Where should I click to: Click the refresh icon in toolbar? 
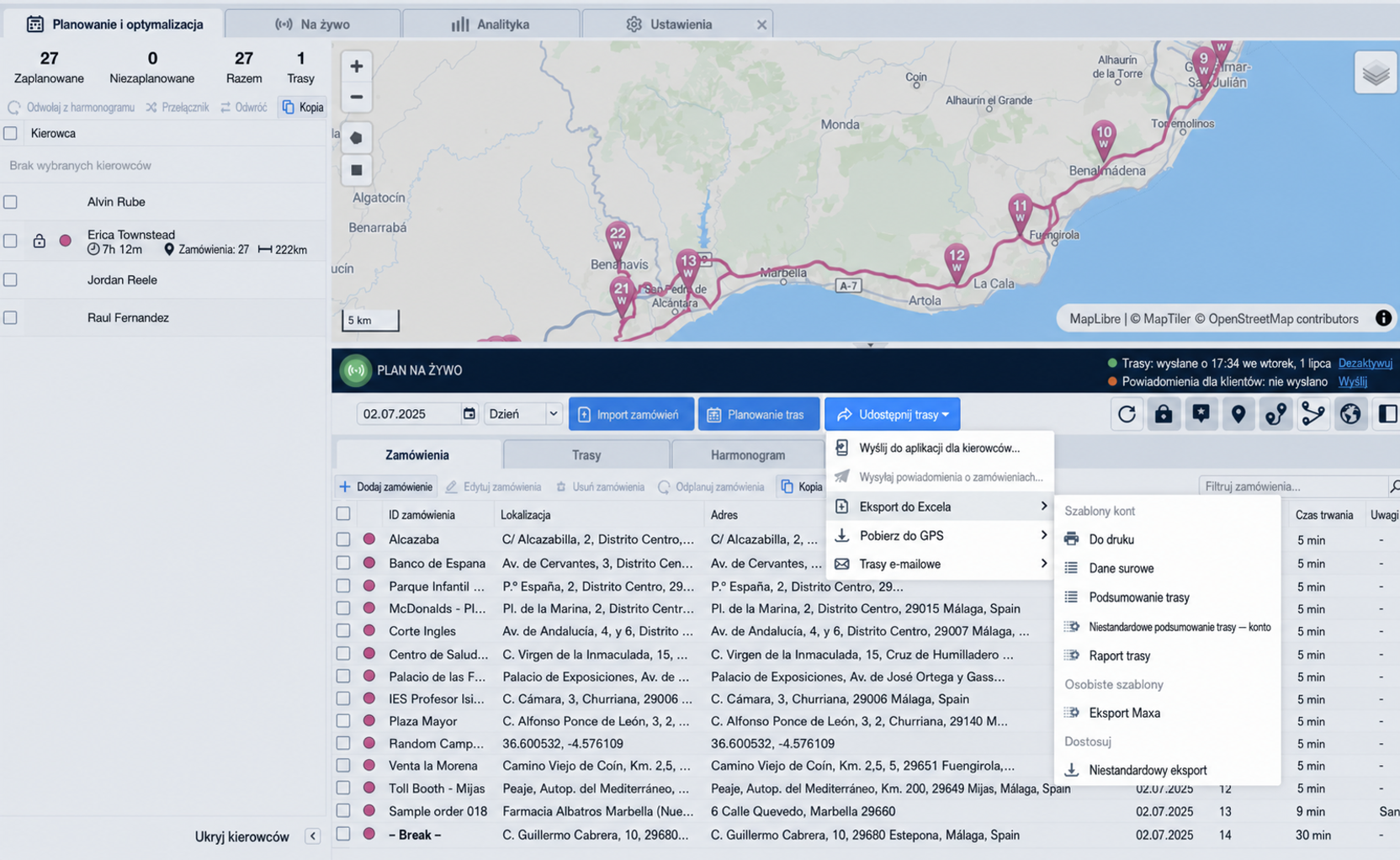[1127, 414]
